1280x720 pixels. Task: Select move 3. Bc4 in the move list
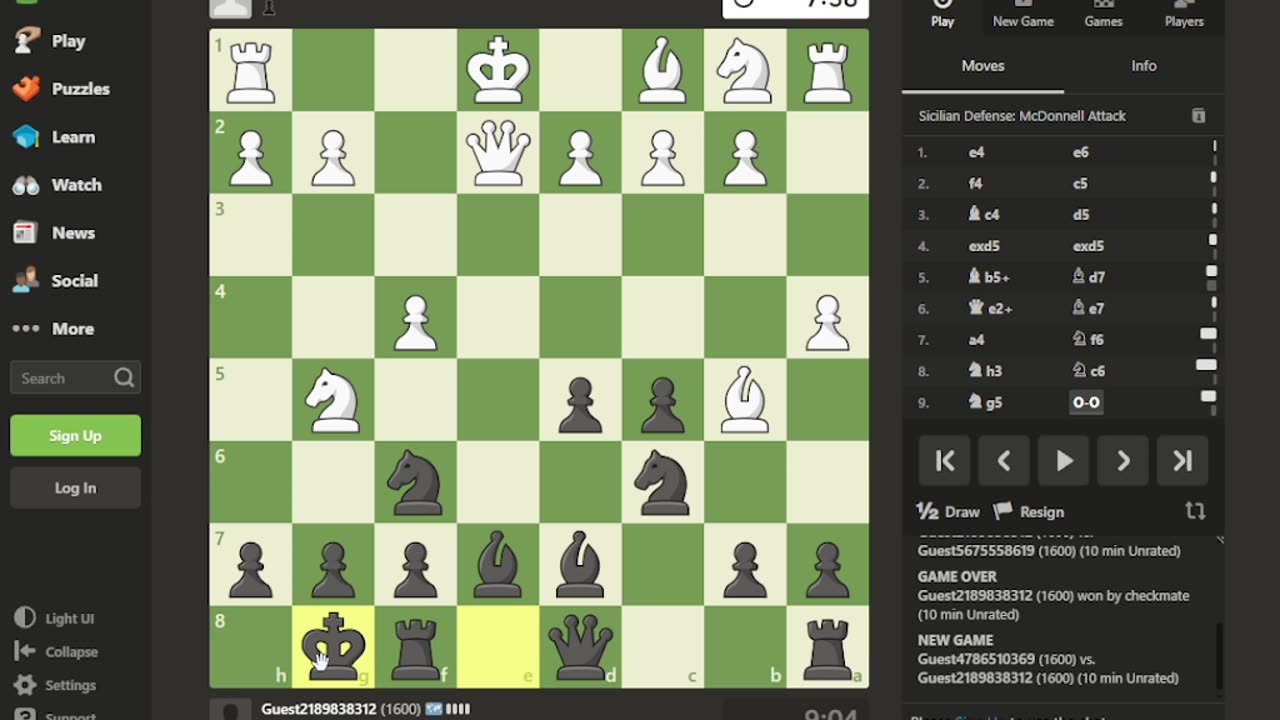click(x=984, y=215)
